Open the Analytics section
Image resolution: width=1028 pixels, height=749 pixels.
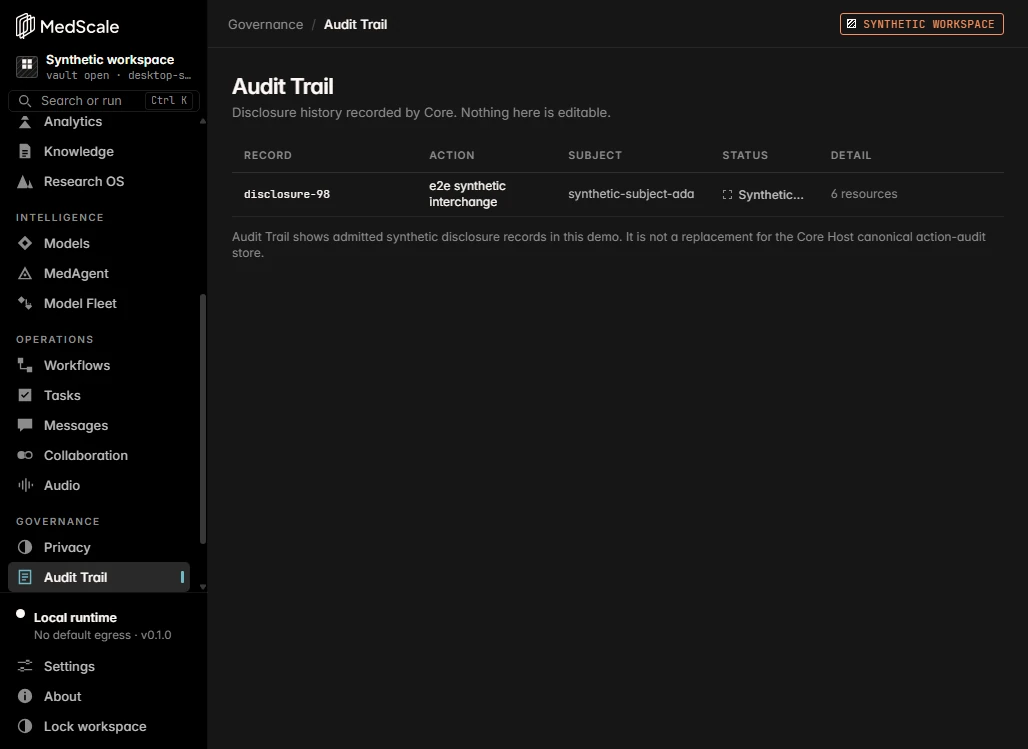(x=98, y=122)
